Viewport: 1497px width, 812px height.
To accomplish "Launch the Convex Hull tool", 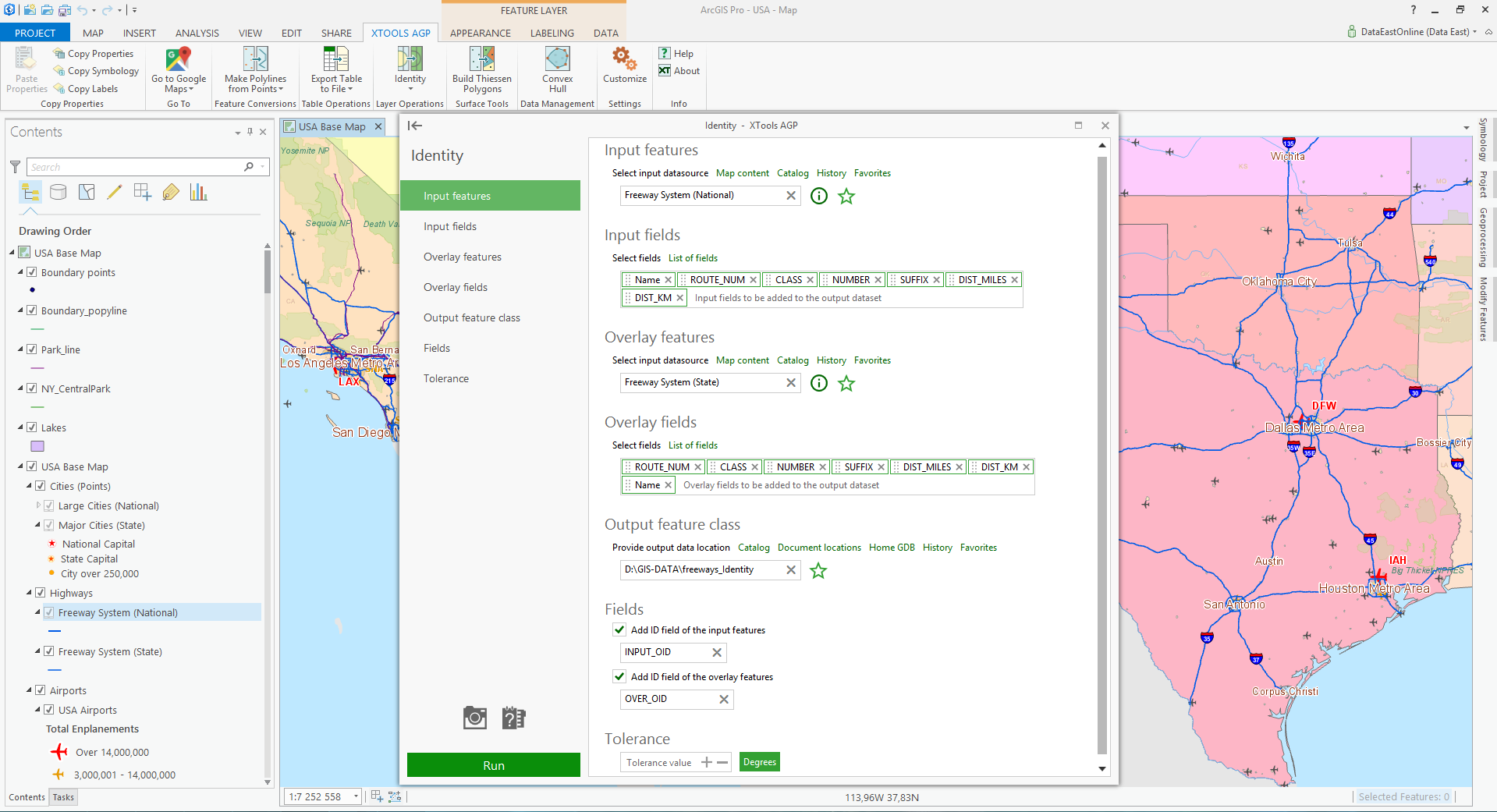I will pyautogui.click(x=557, y=70).
